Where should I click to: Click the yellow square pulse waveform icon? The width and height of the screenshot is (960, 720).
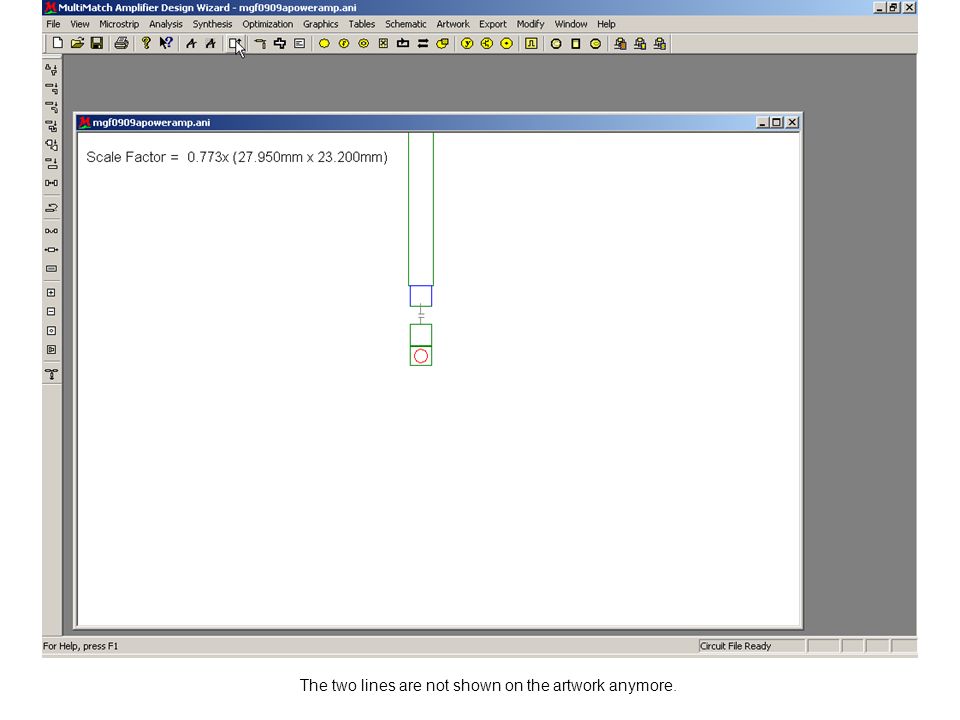pyautogui.click(x=531, y=43)
